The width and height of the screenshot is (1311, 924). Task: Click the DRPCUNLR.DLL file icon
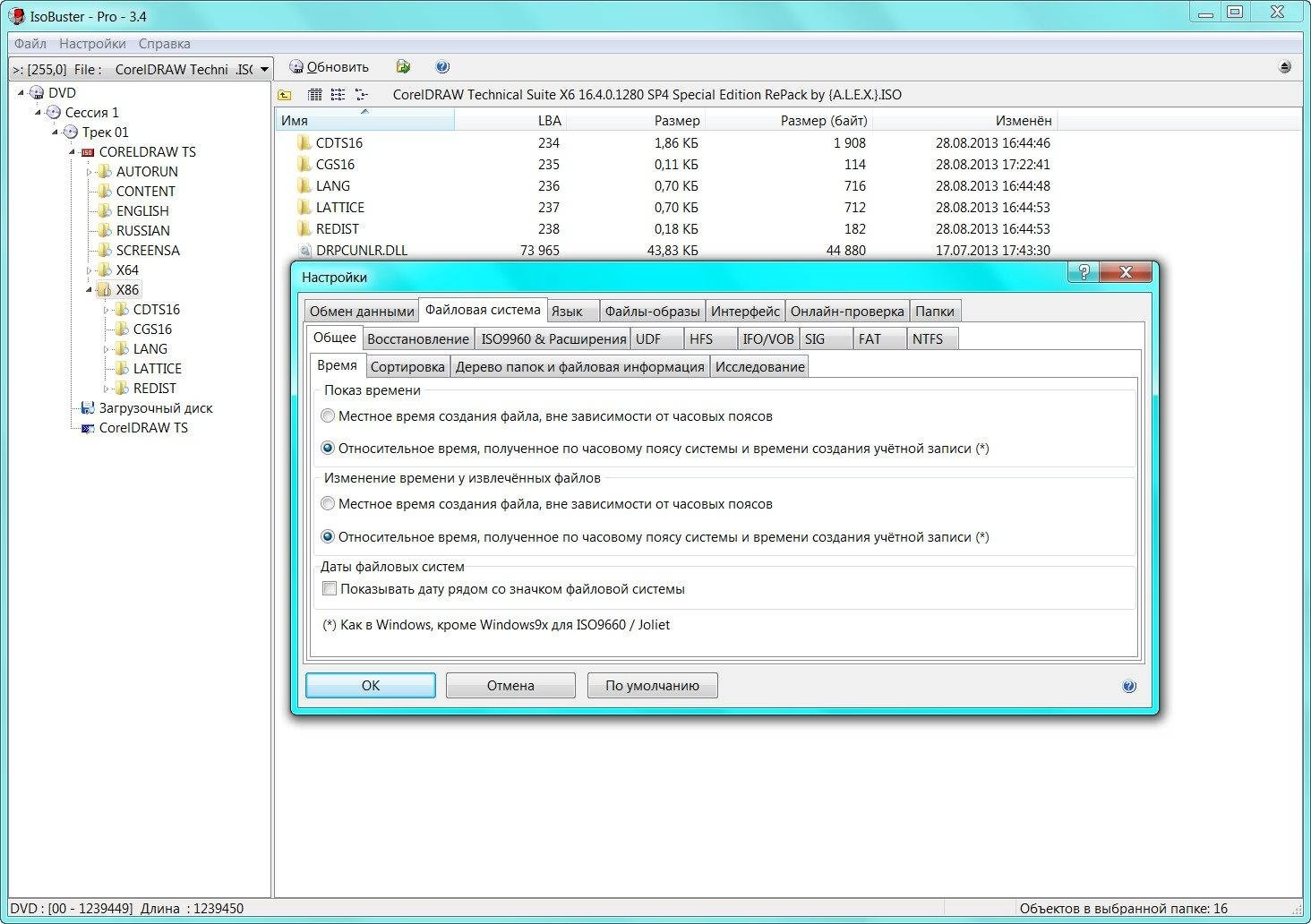point(304,251)
